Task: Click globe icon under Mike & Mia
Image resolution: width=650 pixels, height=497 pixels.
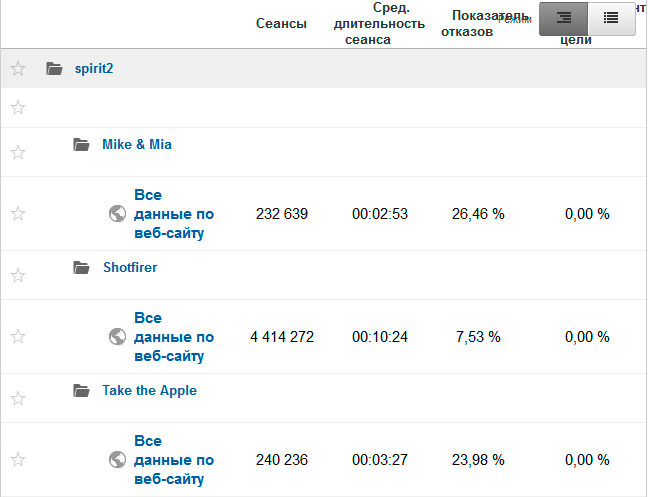Action: pyautogui.click(x=117, y=213)
